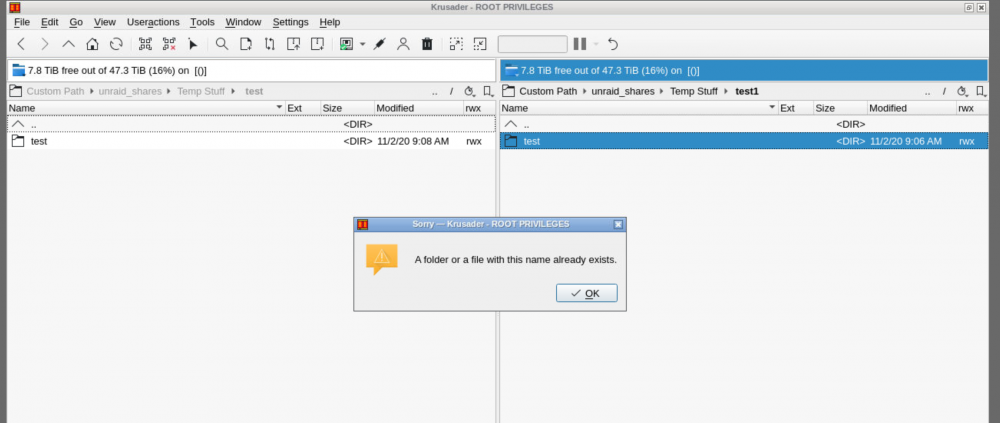Sort right panel by Ext column
The width and height of the screenshot is (1000, 423).
click(795, 108)
